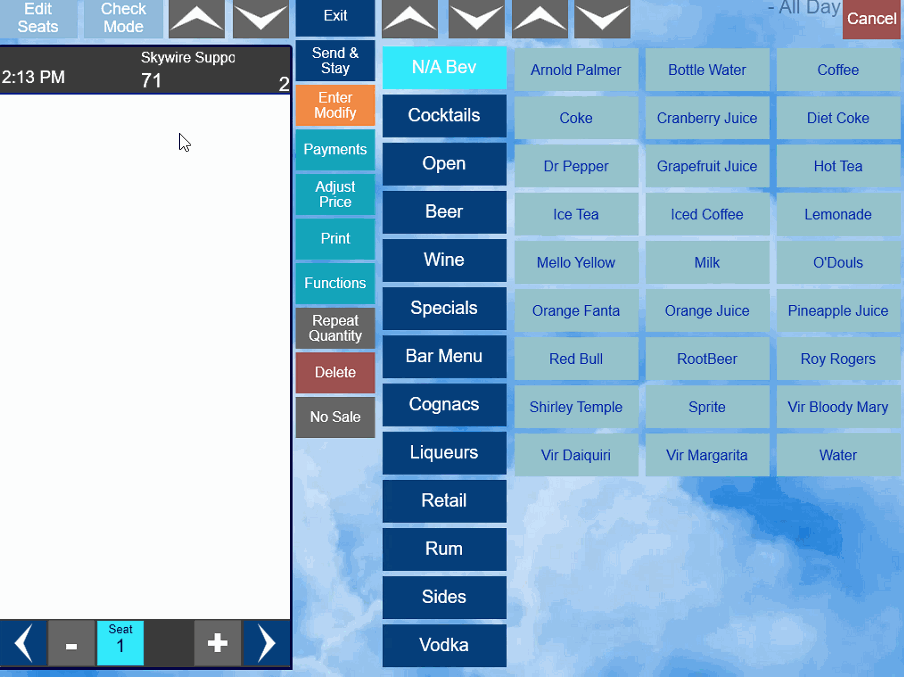Add a Vir Bloody Mary
Image resolution: width=904 pixels, height=677 pixels.
[838, 407]
